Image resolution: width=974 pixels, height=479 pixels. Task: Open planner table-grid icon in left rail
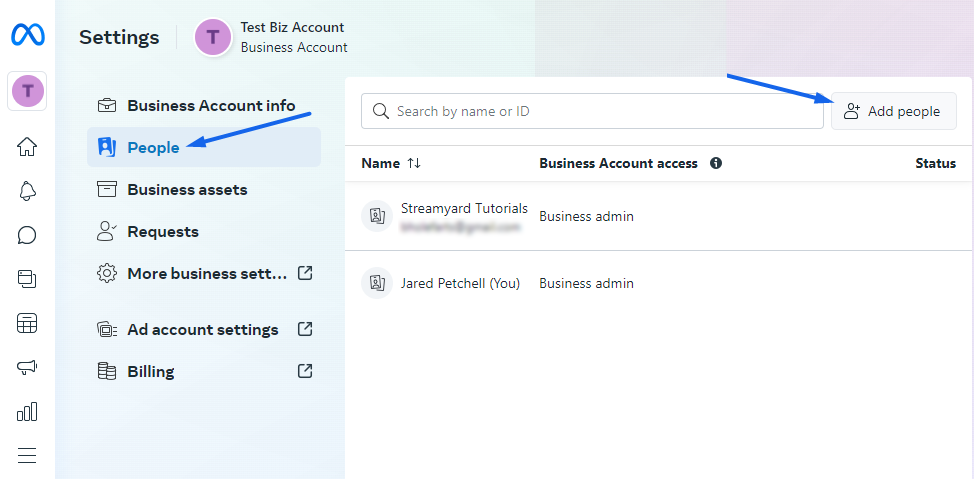(x=27, y=323)
